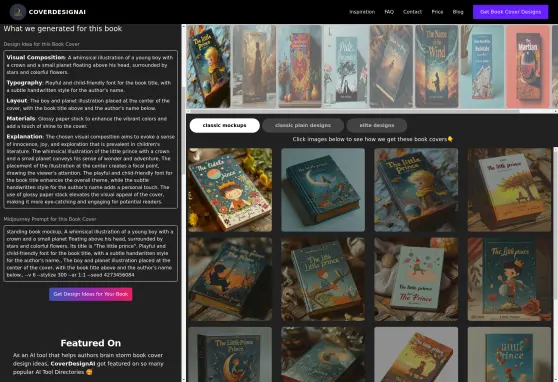
Task: Click the 'Click images below' instruction text
Action: [x=372, y=139]
